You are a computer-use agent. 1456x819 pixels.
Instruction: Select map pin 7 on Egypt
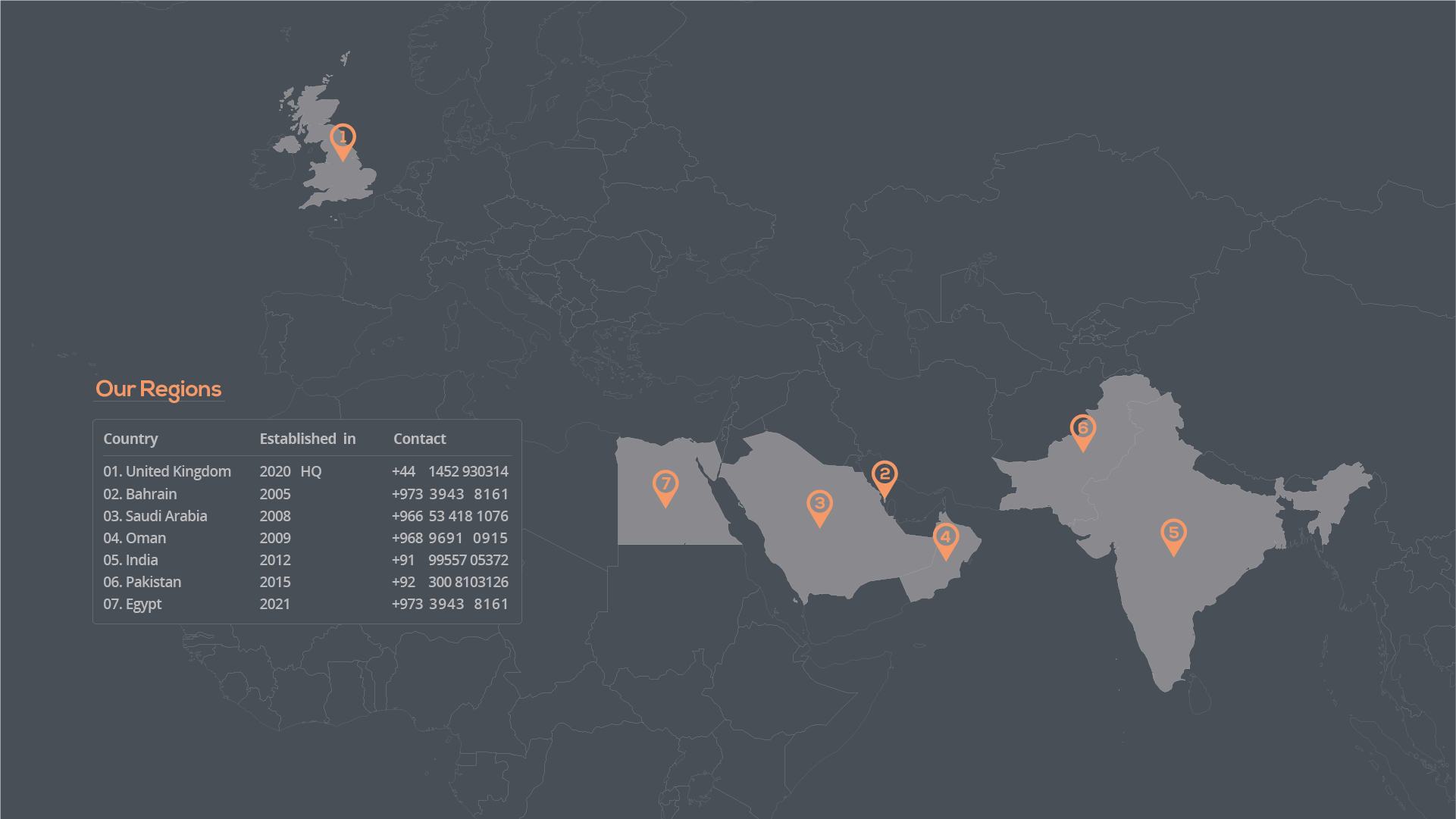click(x=665, y=486)
